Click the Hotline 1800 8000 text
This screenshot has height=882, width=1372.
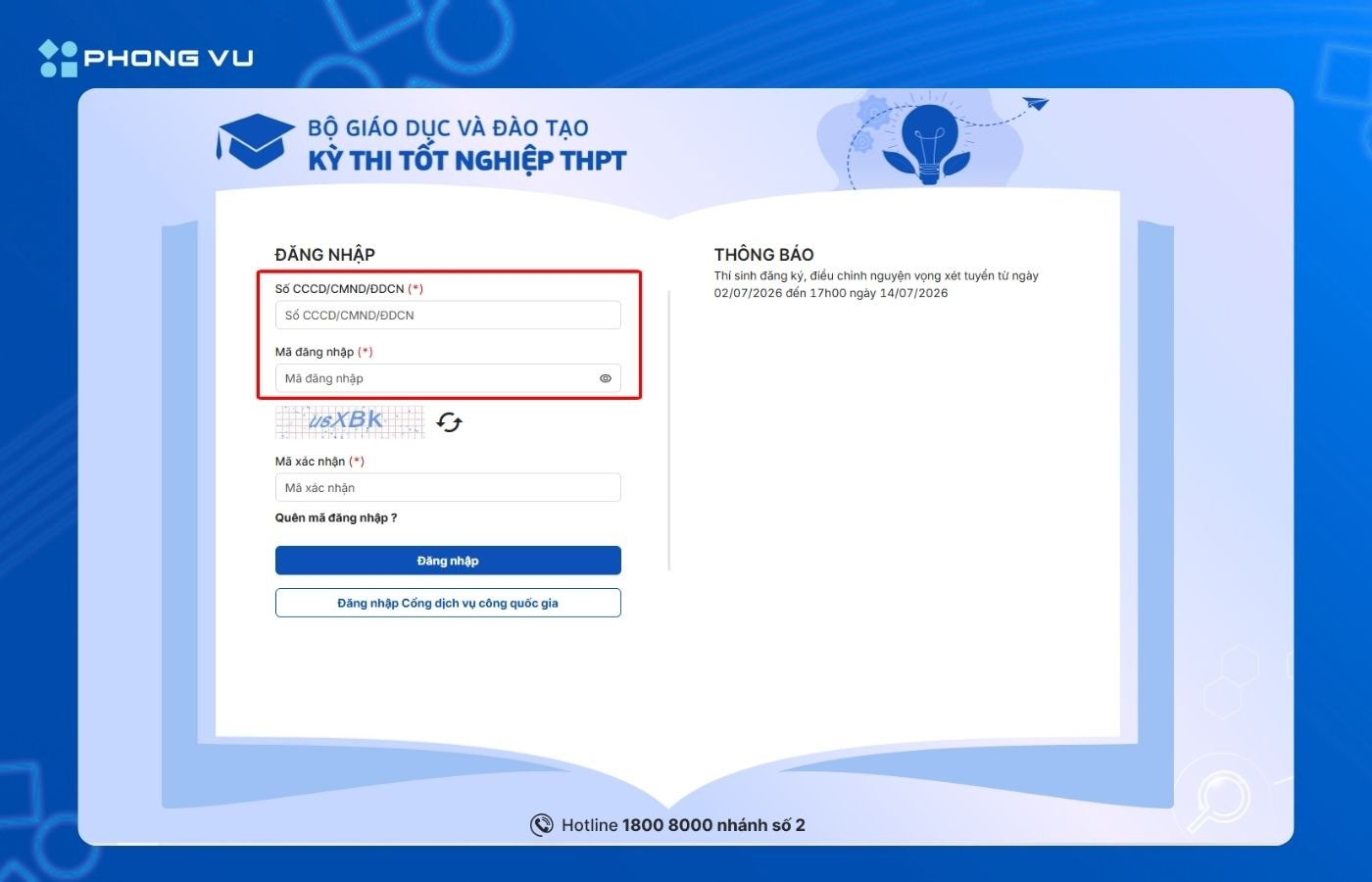click(x=683, y=825)
